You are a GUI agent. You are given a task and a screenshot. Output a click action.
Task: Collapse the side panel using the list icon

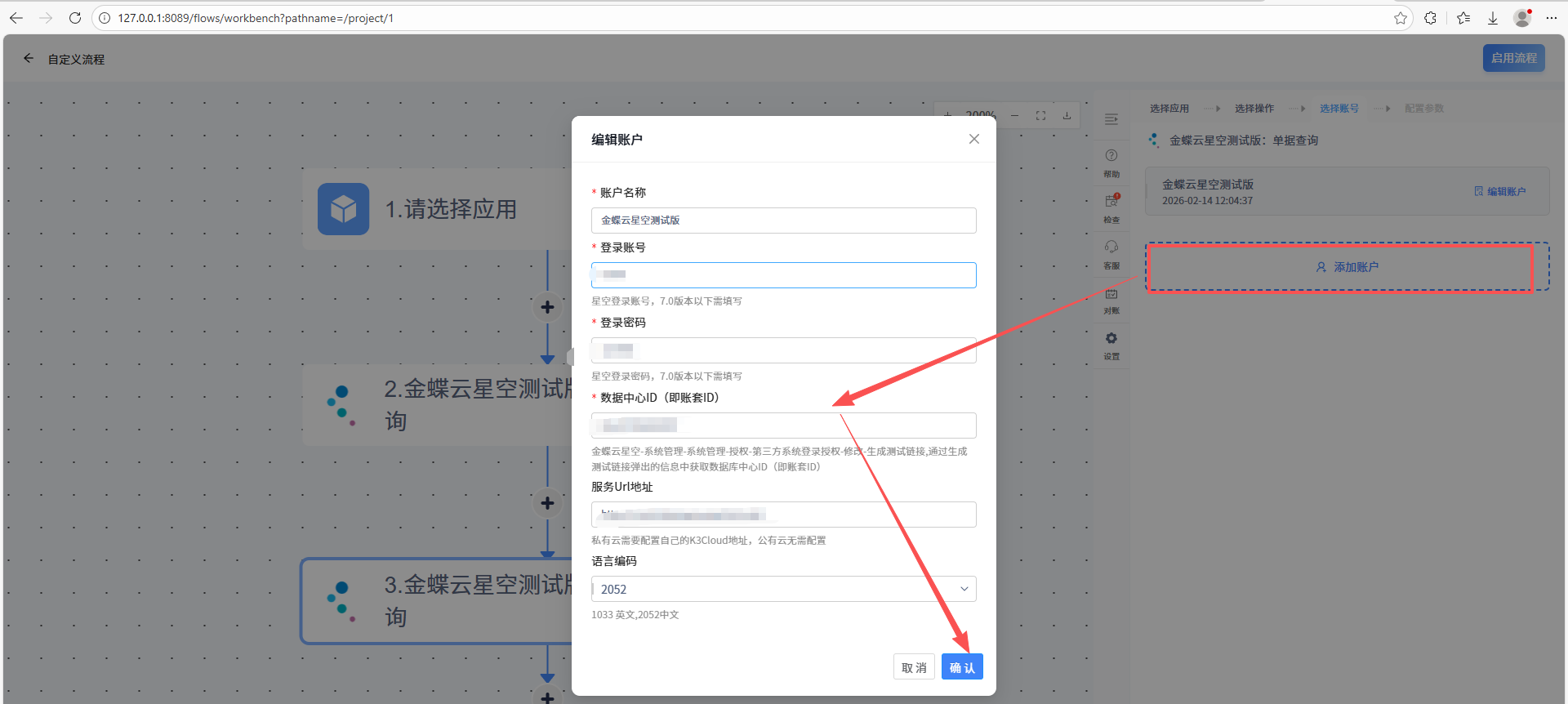click(1111, 119)
